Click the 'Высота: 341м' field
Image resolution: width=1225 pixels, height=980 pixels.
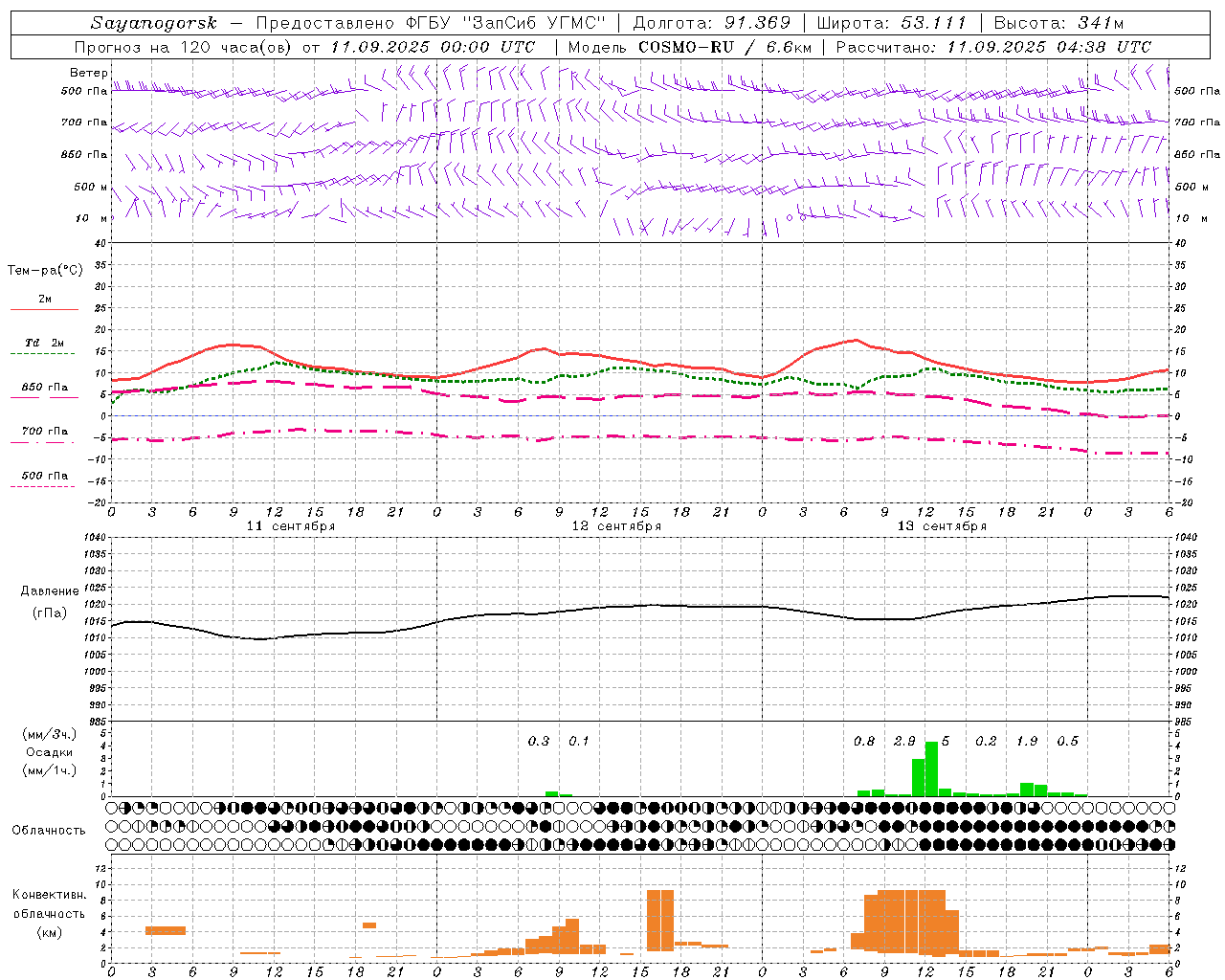pyautogui.click(x=1058, y=23)
